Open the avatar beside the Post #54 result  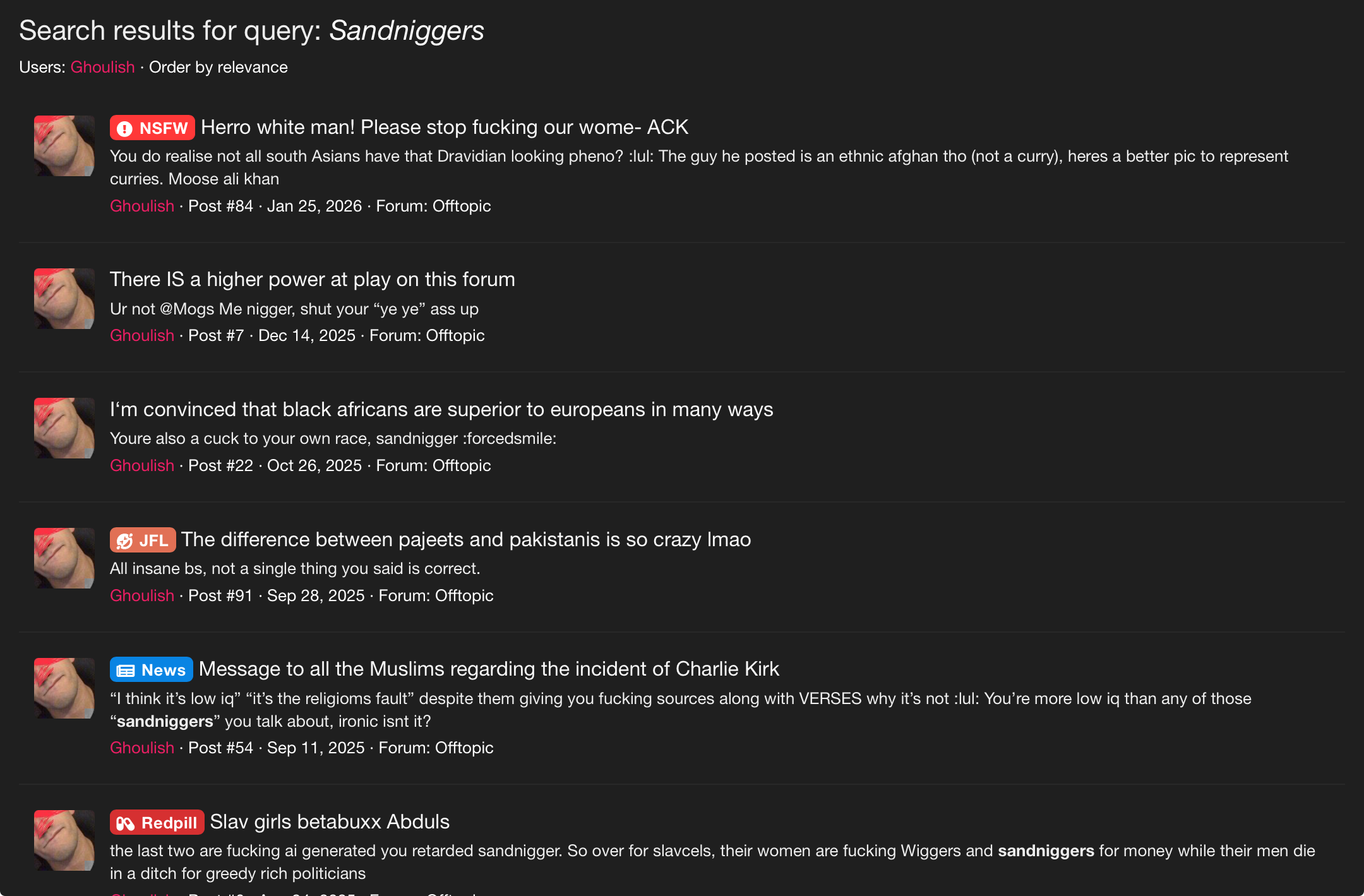[x=64, y=688]
